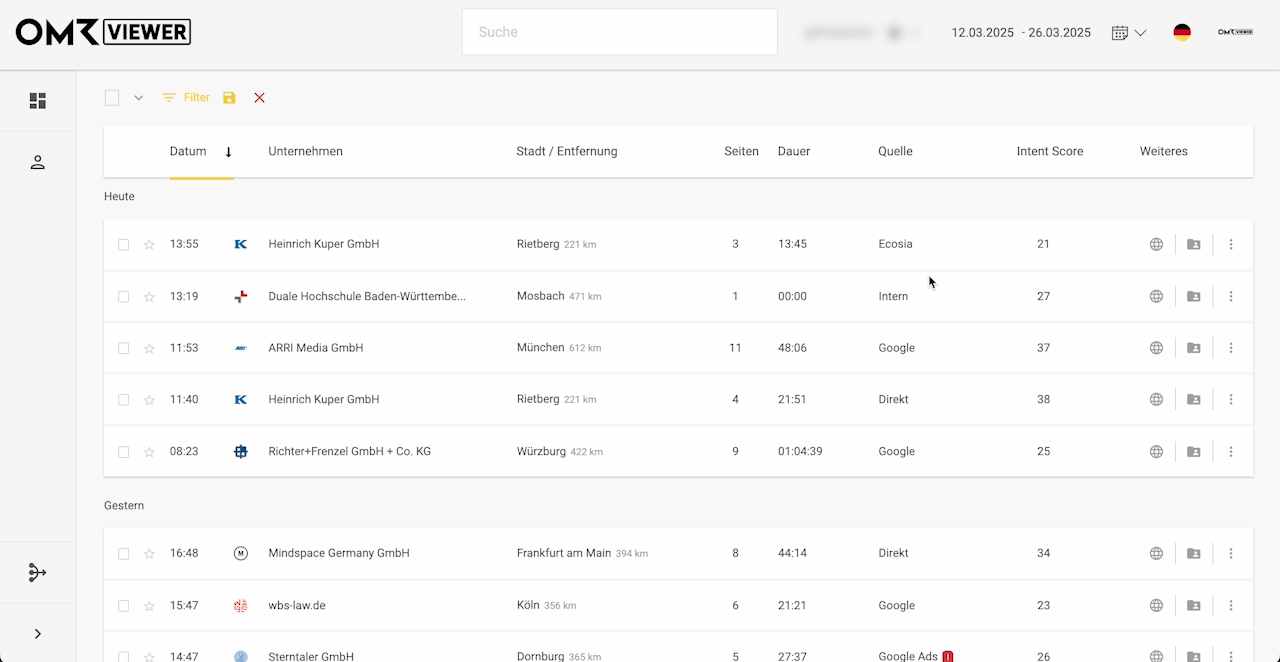
Task: Open contact folder for 13:55 Heinrich Kuper row
Action: pyautogui.click(x=1193, y=245)
